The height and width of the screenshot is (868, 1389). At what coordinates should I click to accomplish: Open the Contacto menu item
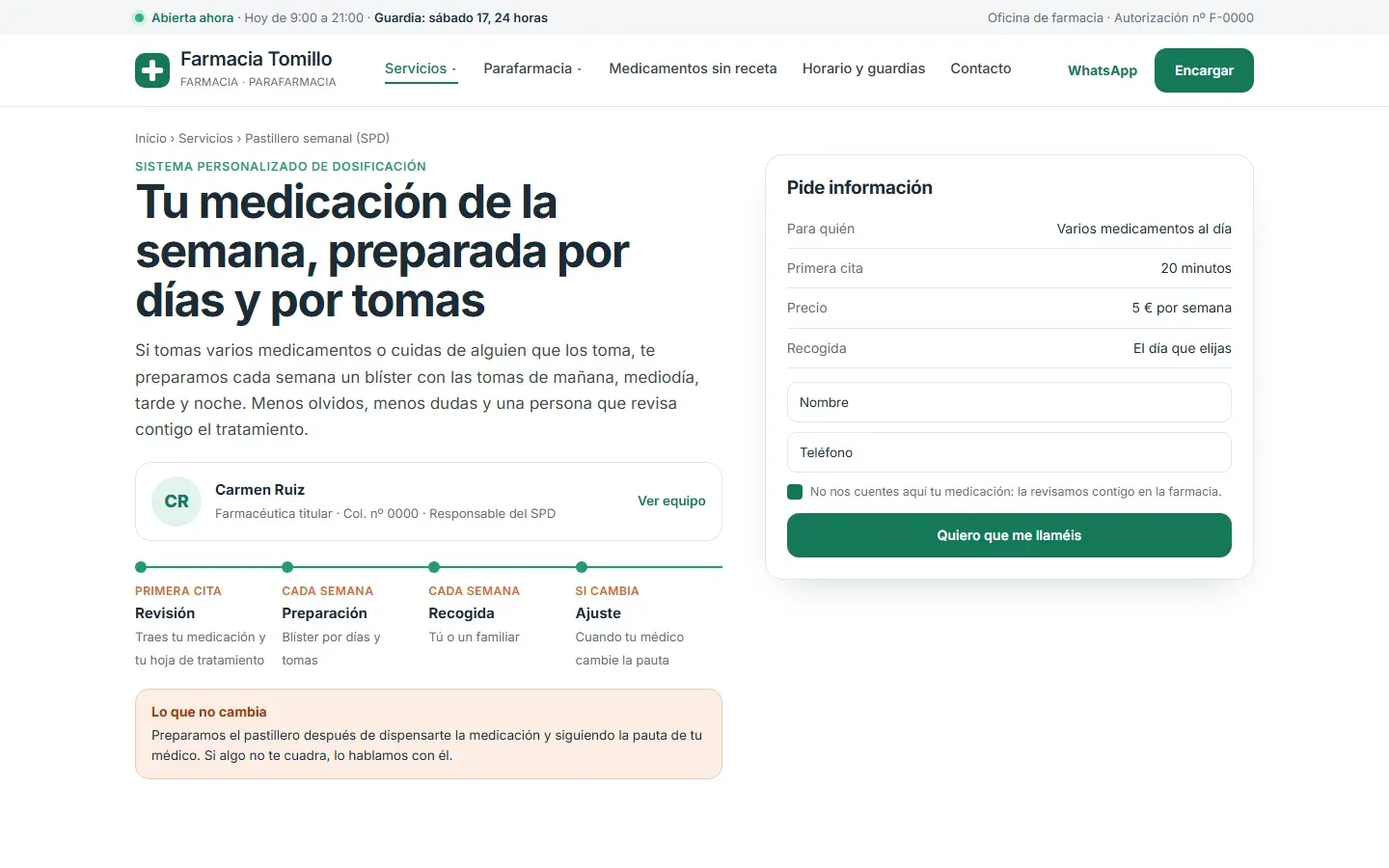(x=981, y=68)
